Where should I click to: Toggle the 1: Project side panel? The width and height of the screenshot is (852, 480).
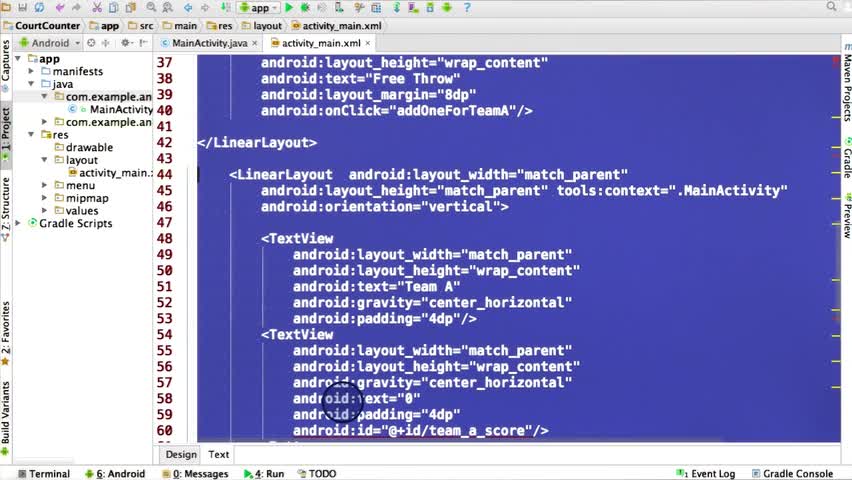[x=5, y=134]
